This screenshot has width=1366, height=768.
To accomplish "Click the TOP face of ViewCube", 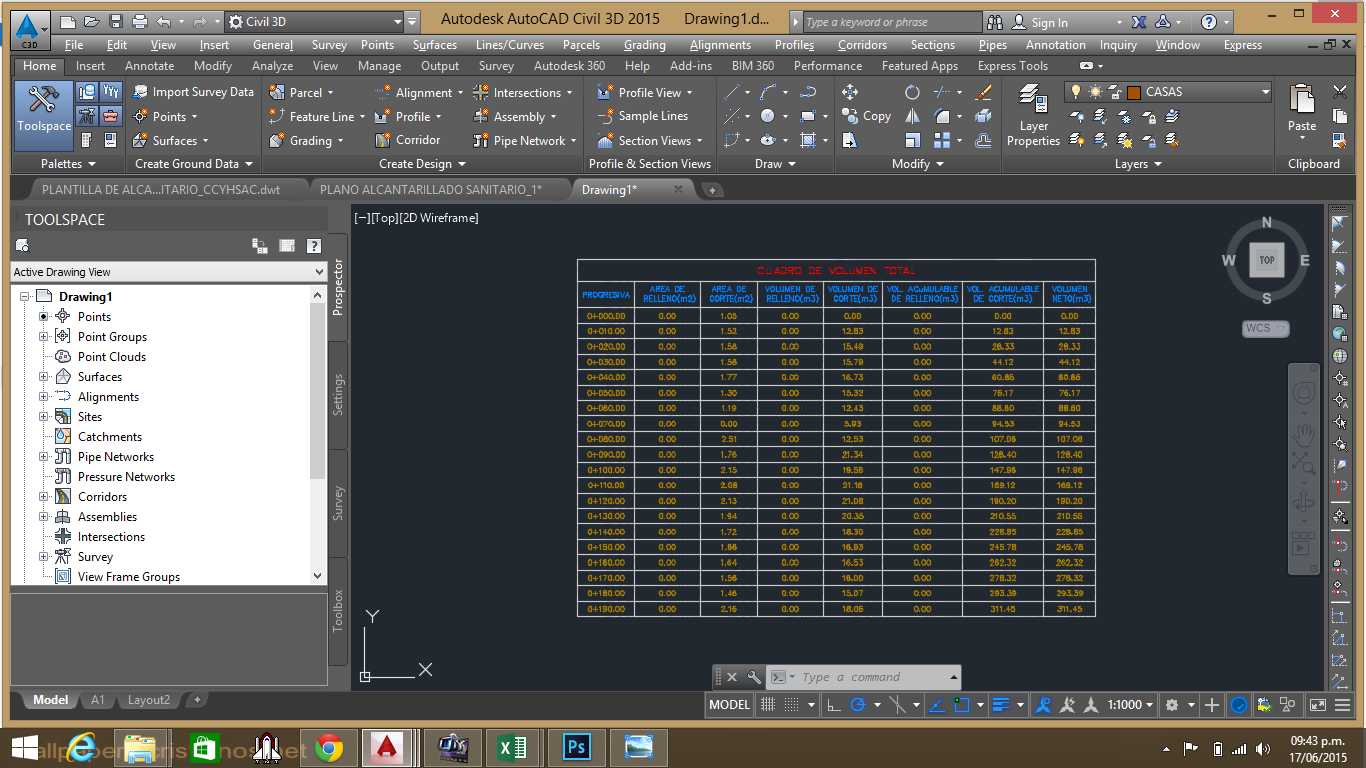I will coord(1267,260).
